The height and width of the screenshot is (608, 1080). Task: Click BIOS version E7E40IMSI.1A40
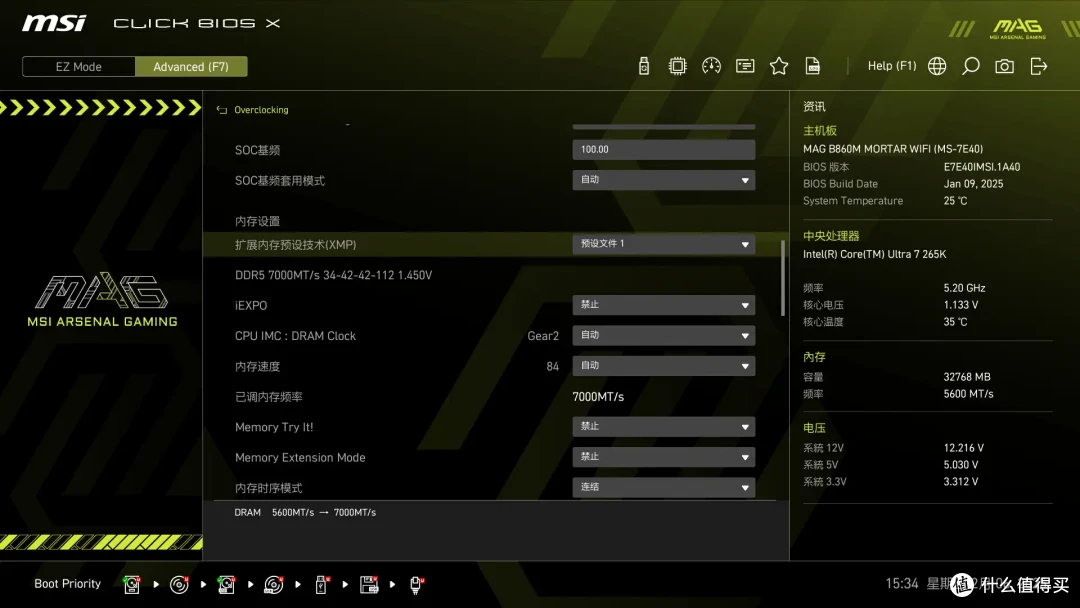tap(982, 167)
